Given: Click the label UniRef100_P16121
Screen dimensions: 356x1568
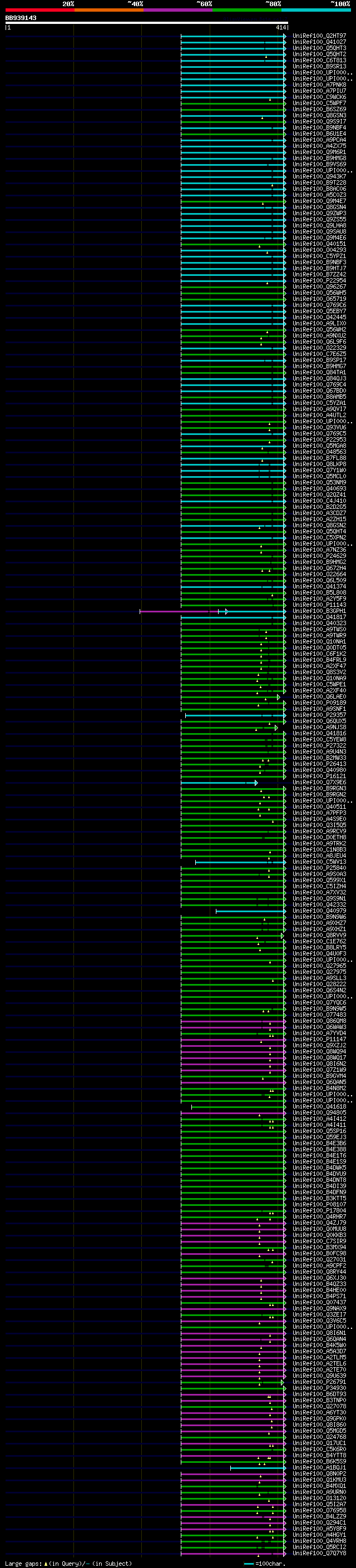Looking at the screenshot, I should (x=319, y=776).
